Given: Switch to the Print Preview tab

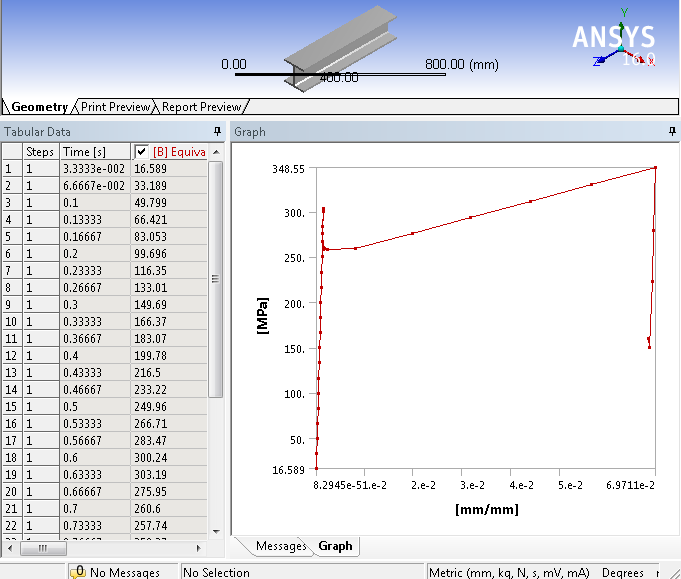Looking at the screenshot, I should (x=115, y=107).
